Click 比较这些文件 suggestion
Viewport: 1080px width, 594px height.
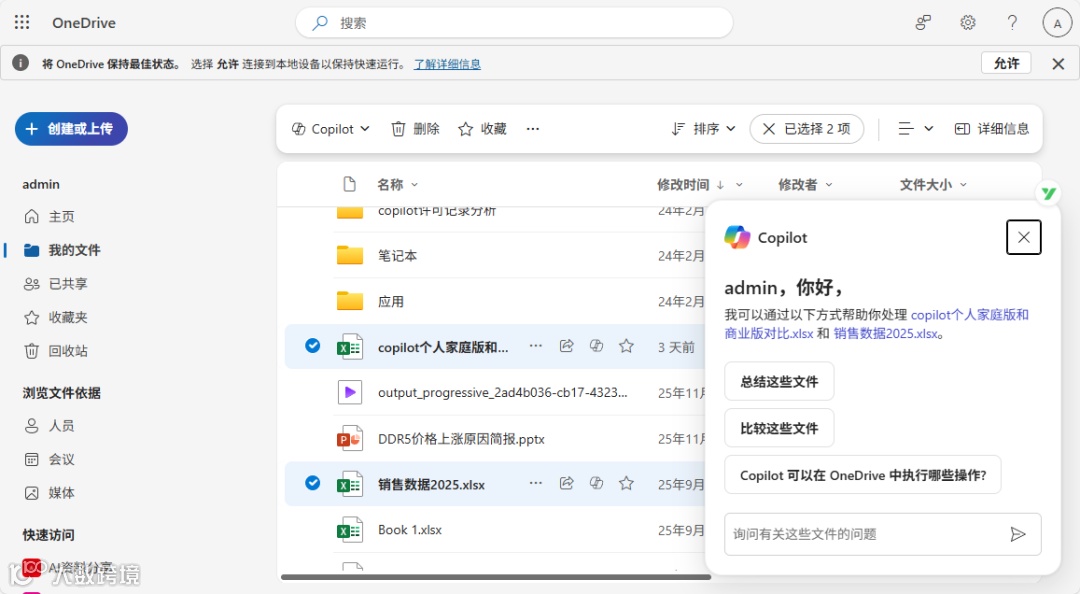(779, 429)
